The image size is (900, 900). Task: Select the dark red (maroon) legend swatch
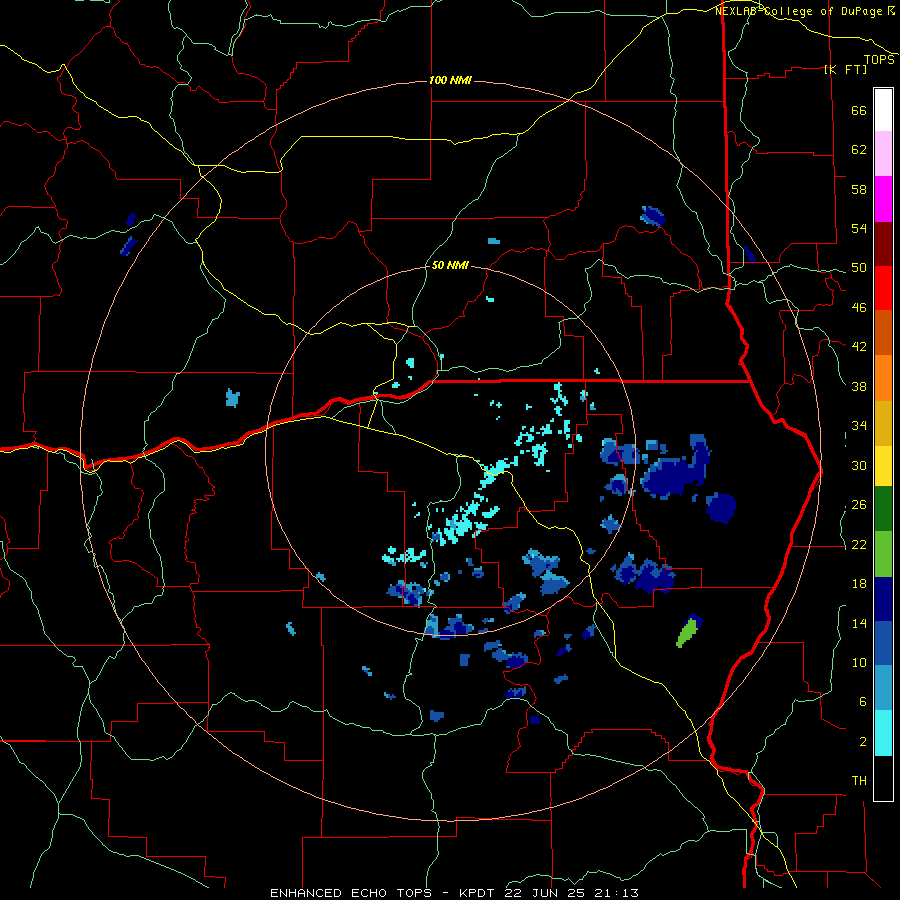point(883,244)
